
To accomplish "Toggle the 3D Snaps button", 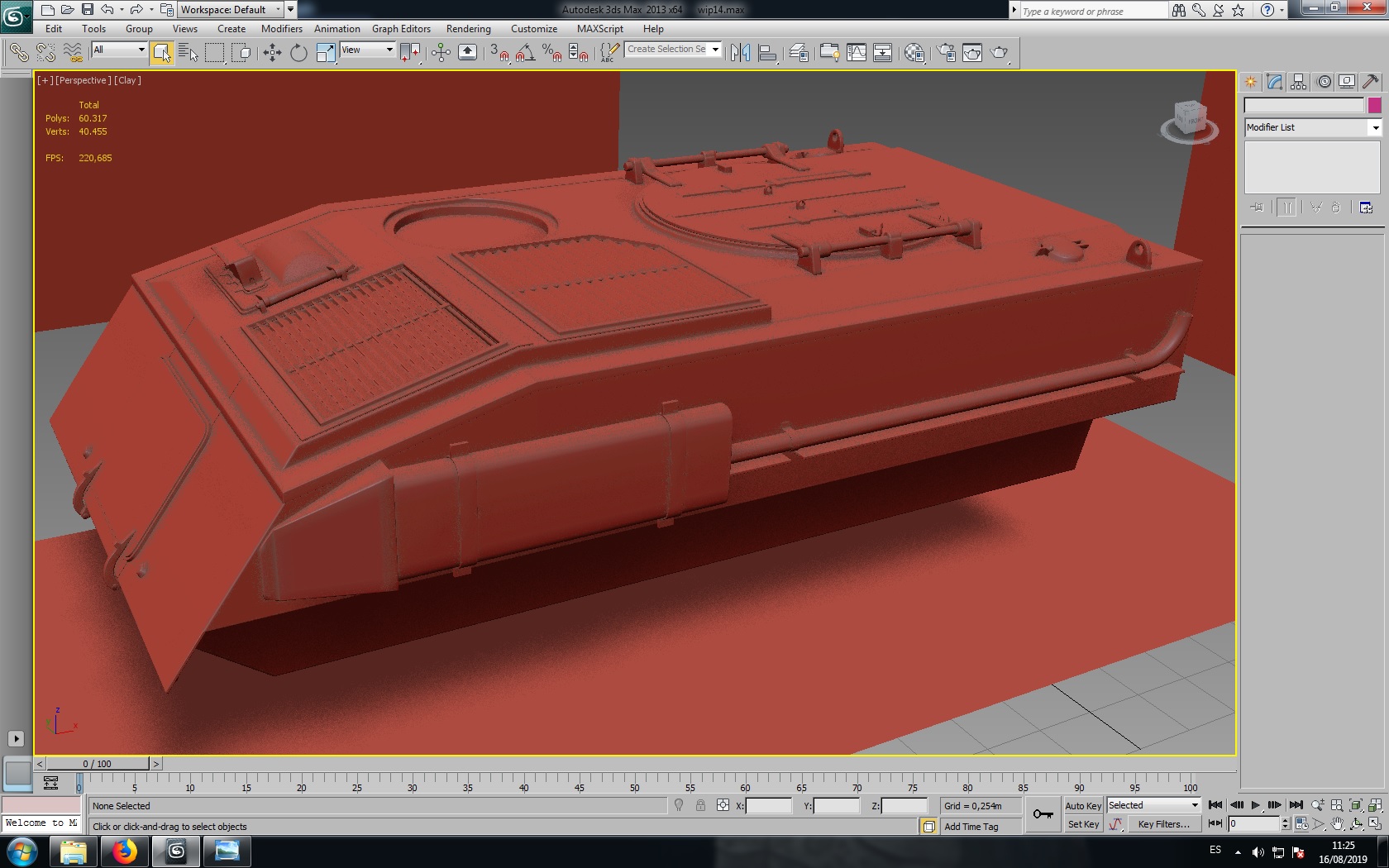I will [498, 53].
